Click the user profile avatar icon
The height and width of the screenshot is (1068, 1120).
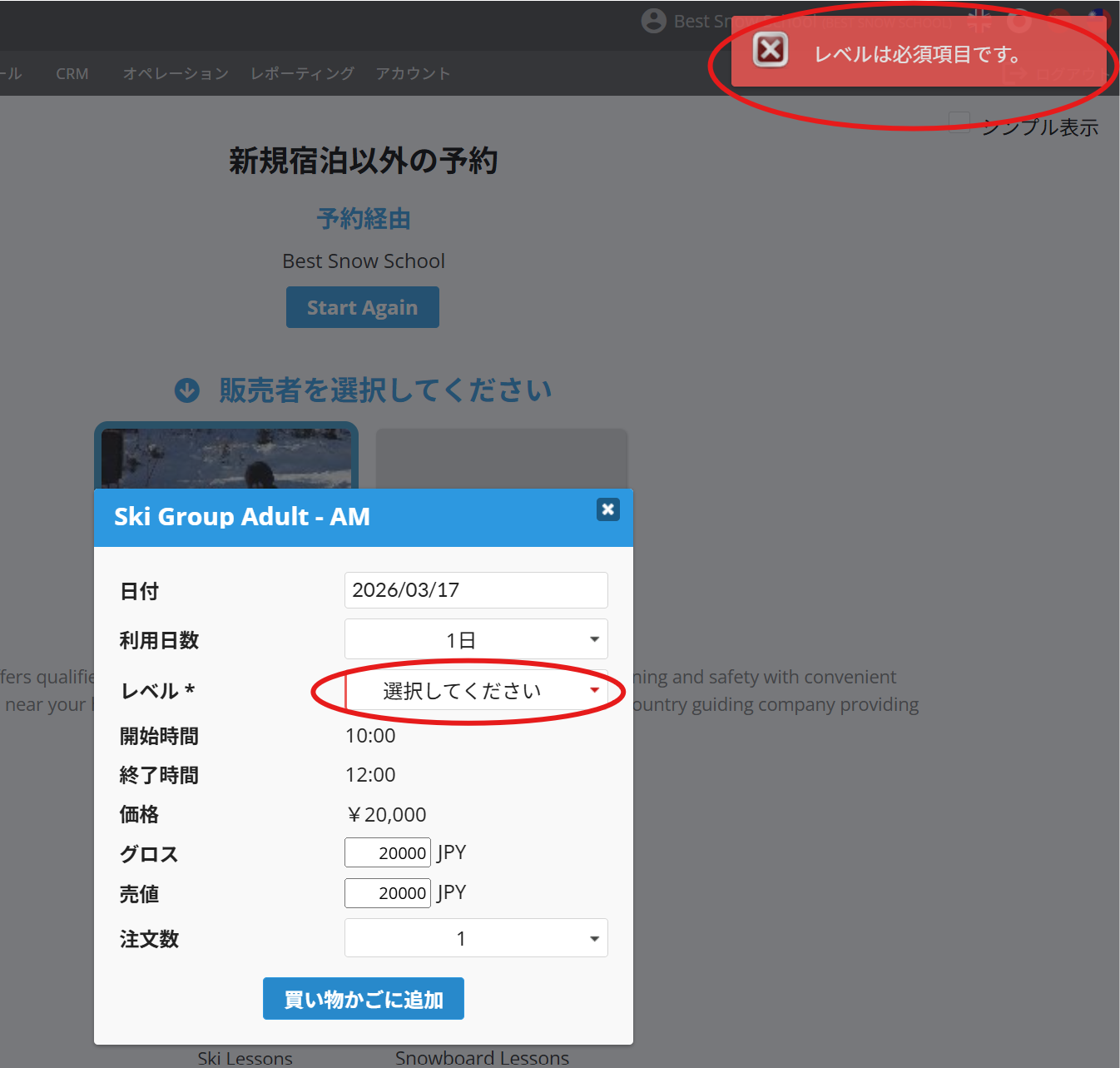click(654, 21)
